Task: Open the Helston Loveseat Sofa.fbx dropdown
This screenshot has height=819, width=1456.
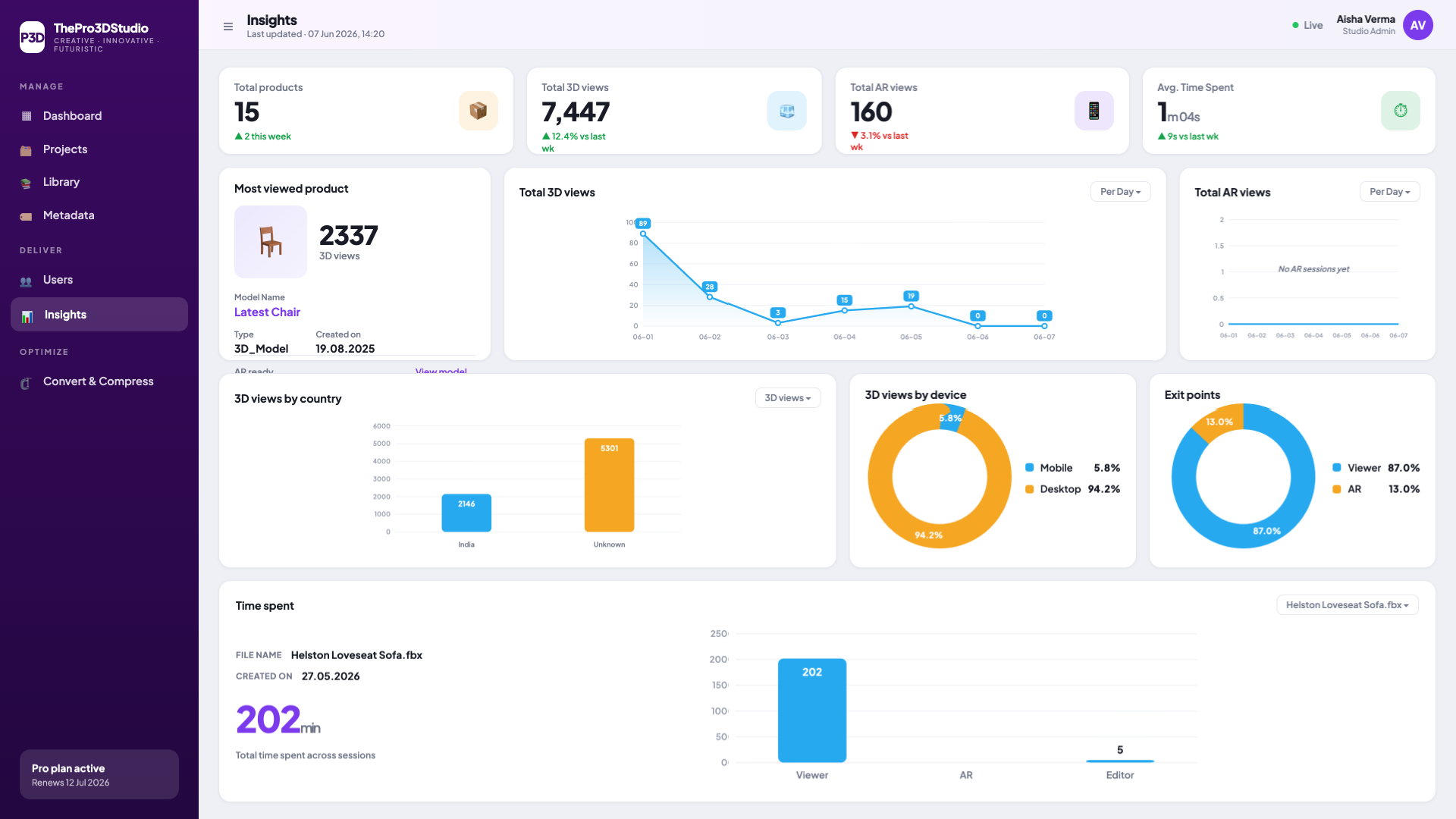Action: coord(1347,605)
